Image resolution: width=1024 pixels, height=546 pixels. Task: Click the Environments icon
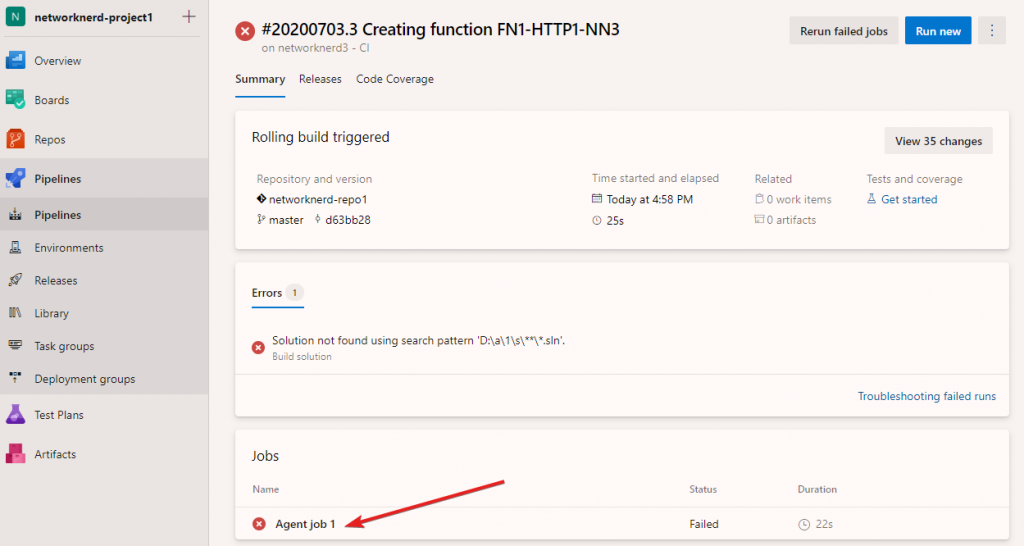coord(15,248)
